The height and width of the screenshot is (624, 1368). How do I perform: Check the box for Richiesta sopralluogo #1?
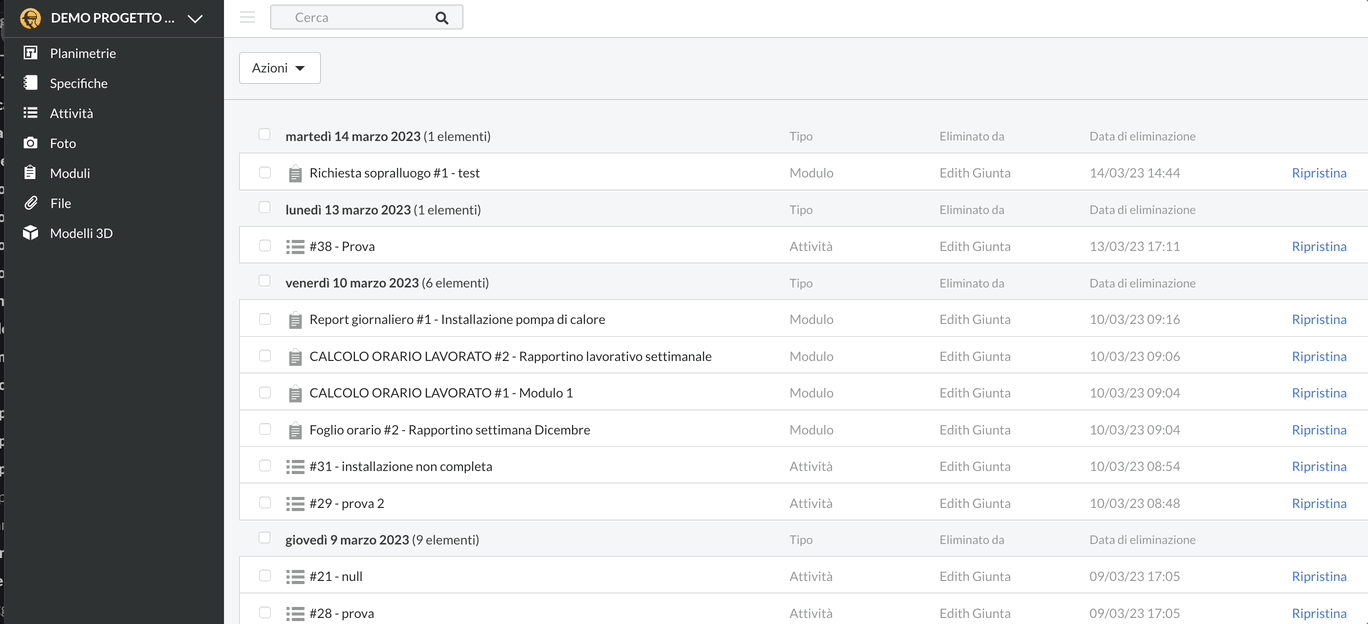coord(265,172)
